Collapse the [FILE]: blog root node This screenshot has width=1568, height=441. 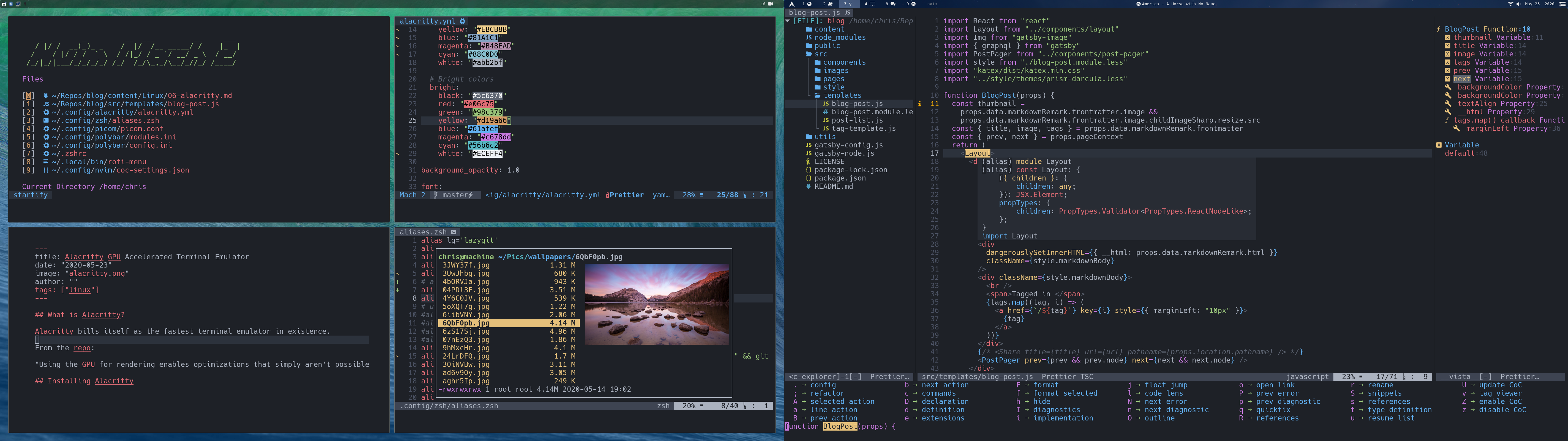tap(788, 21)
